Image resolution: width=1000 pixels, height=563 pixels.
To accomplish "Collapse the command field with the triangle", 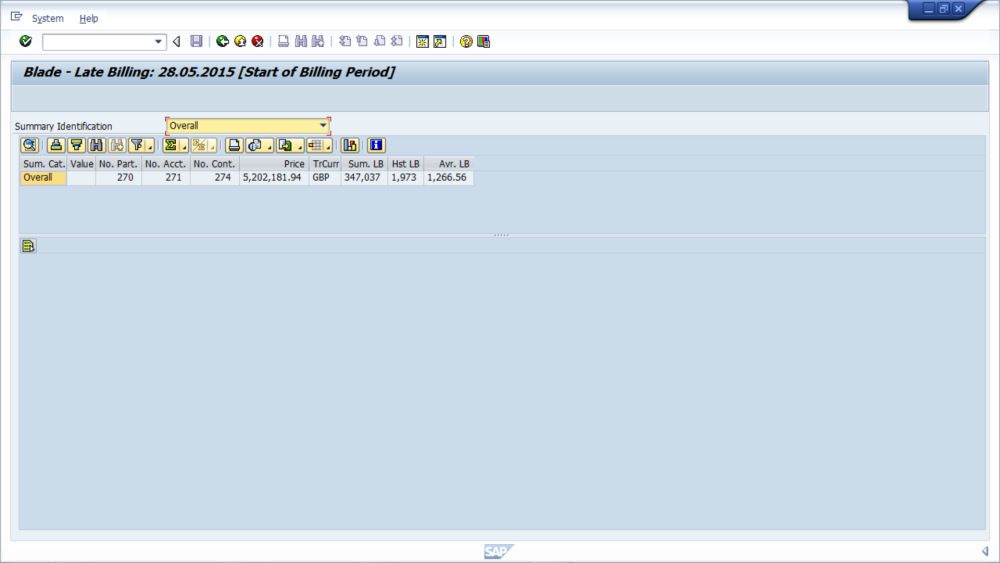I will [177, 41].
